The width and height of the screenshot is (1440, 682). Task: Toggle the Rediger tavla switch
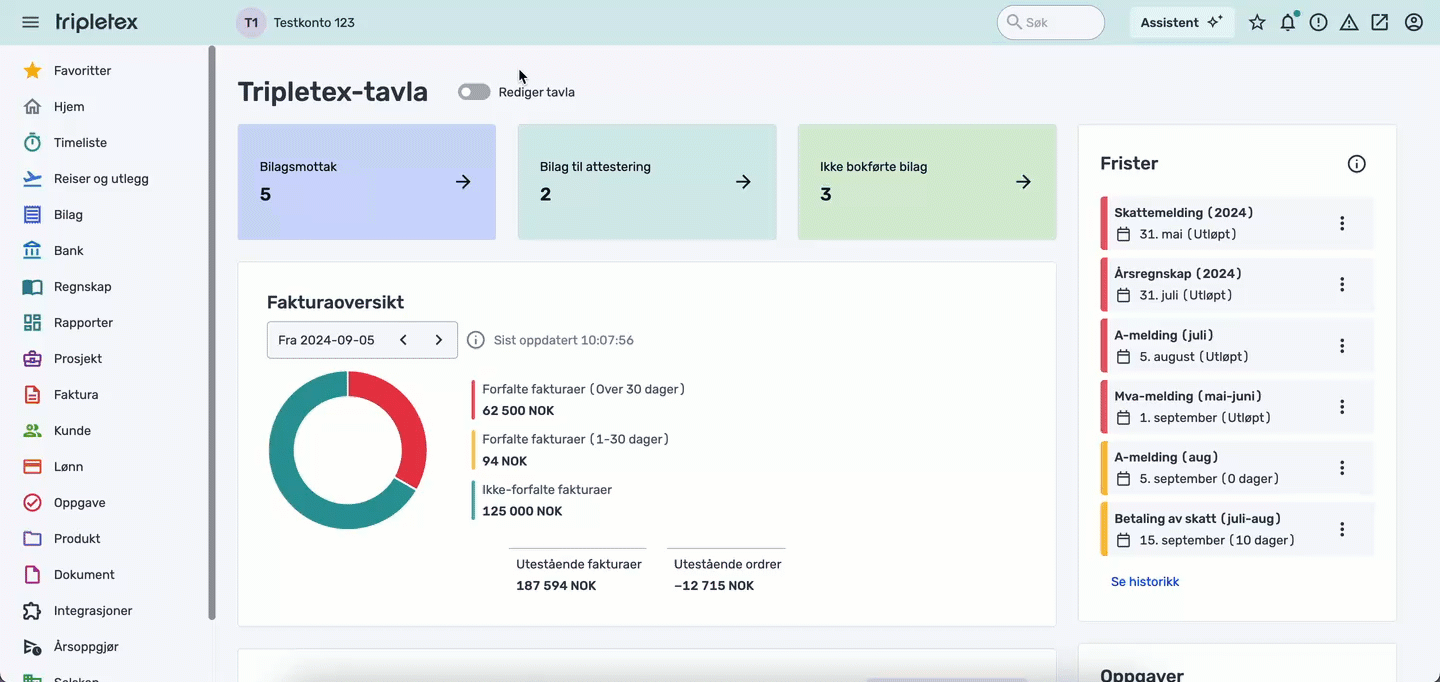pyautogui.click(x=474, y=92)
